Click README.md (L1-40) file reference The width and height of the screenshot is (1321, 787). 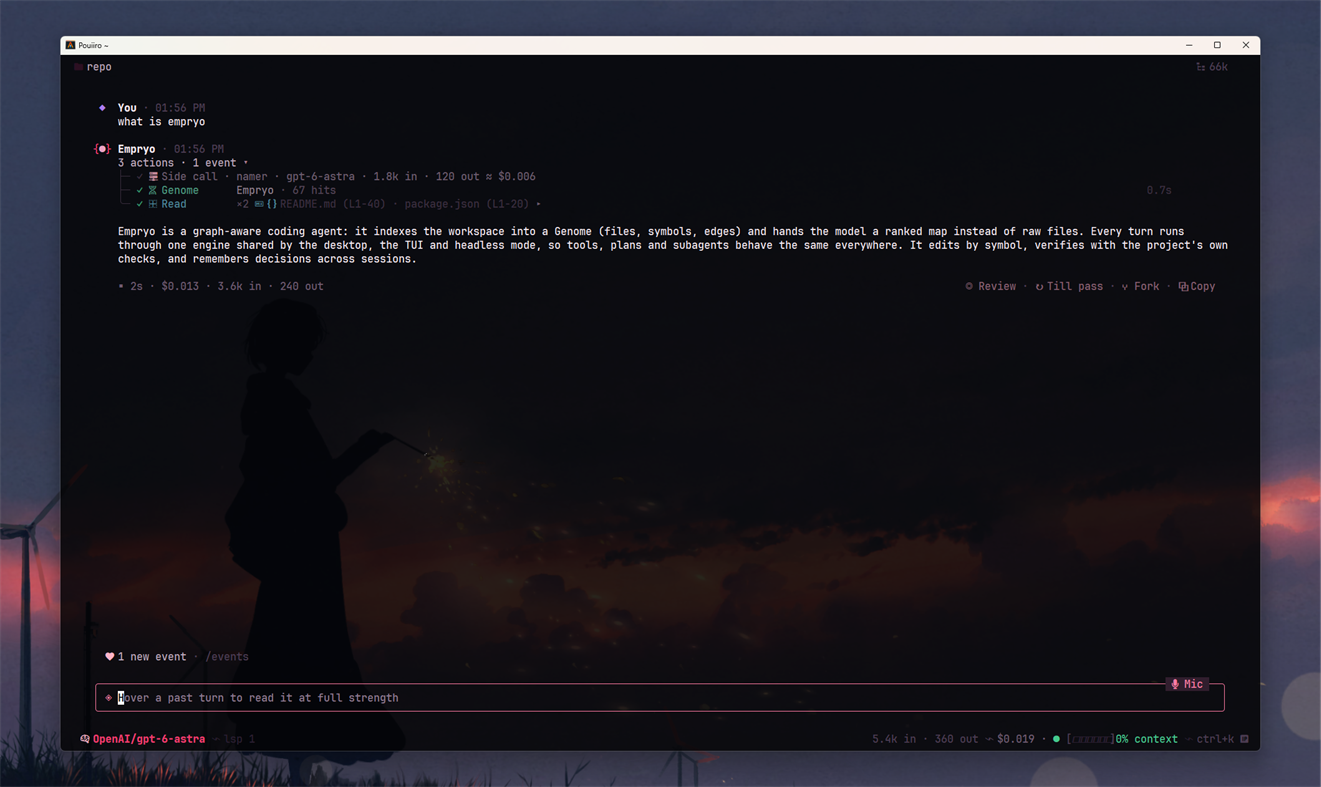point(332,204)
